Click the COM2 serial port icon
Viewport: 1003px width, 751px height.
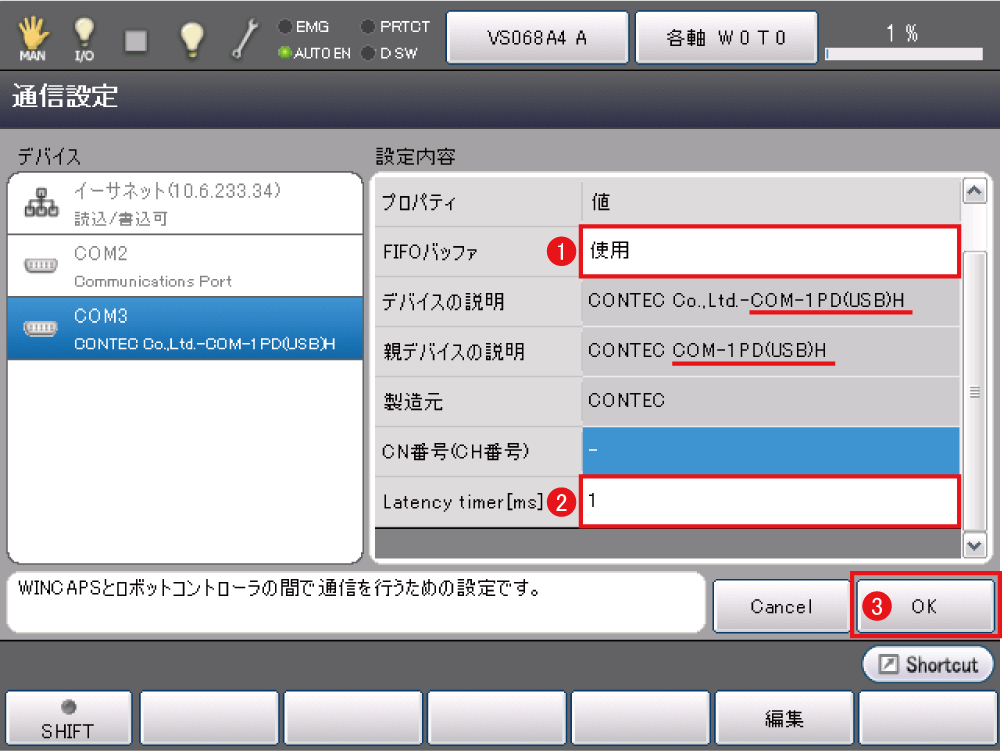(x=39, y=266)
